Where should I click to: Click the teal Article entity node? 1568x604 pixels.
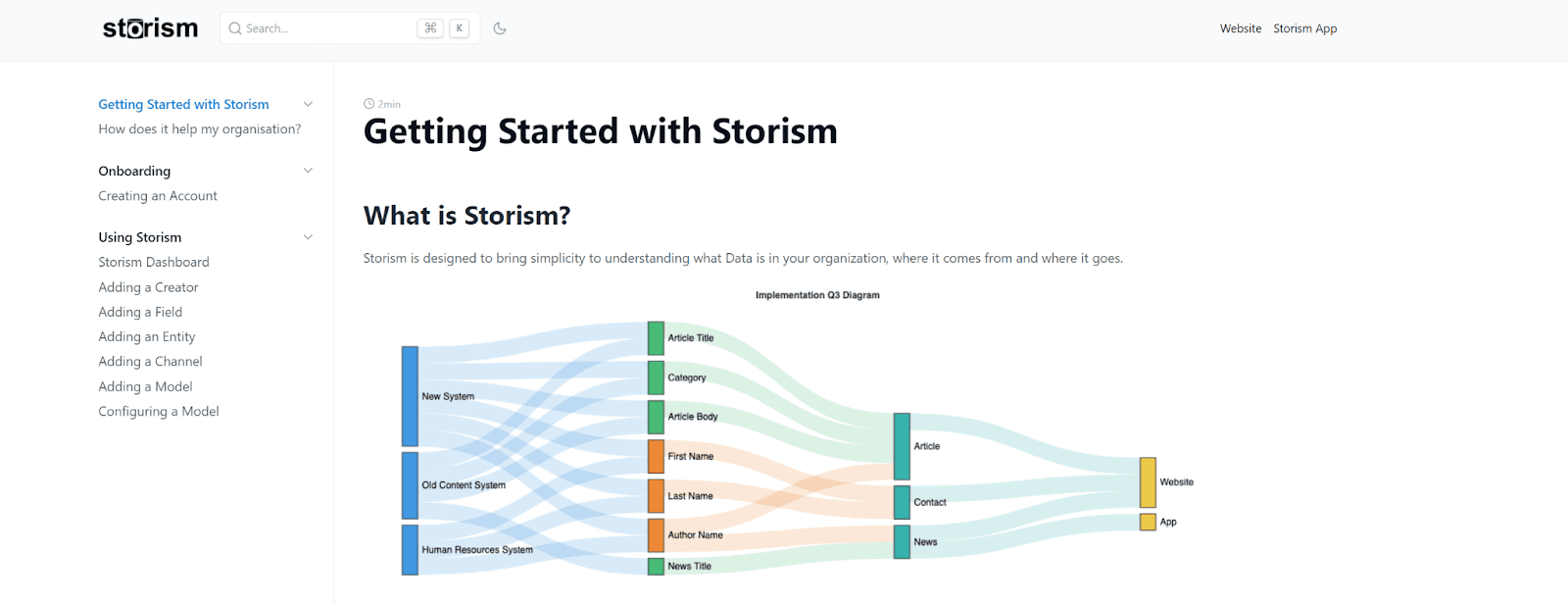(x=902, y=446)
